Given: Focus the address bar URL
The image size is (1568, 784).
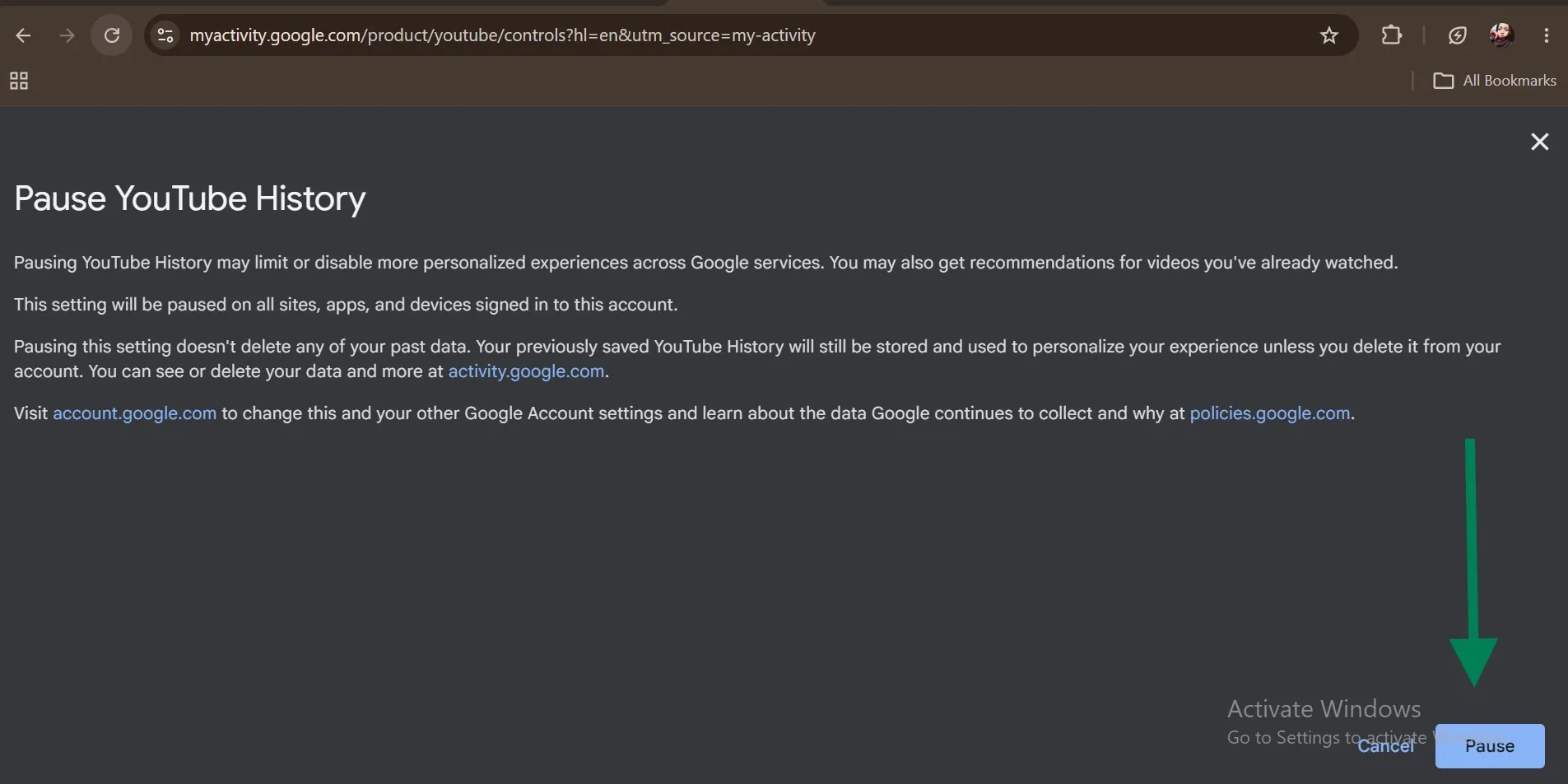Looking at the screenshot, I should pyautogui.click(x=502, y=35).
